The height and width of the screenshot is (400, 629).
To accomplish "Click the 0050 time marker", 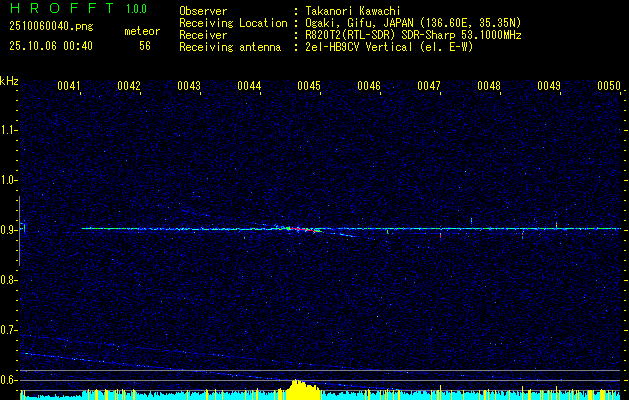I will pos(609,87).
